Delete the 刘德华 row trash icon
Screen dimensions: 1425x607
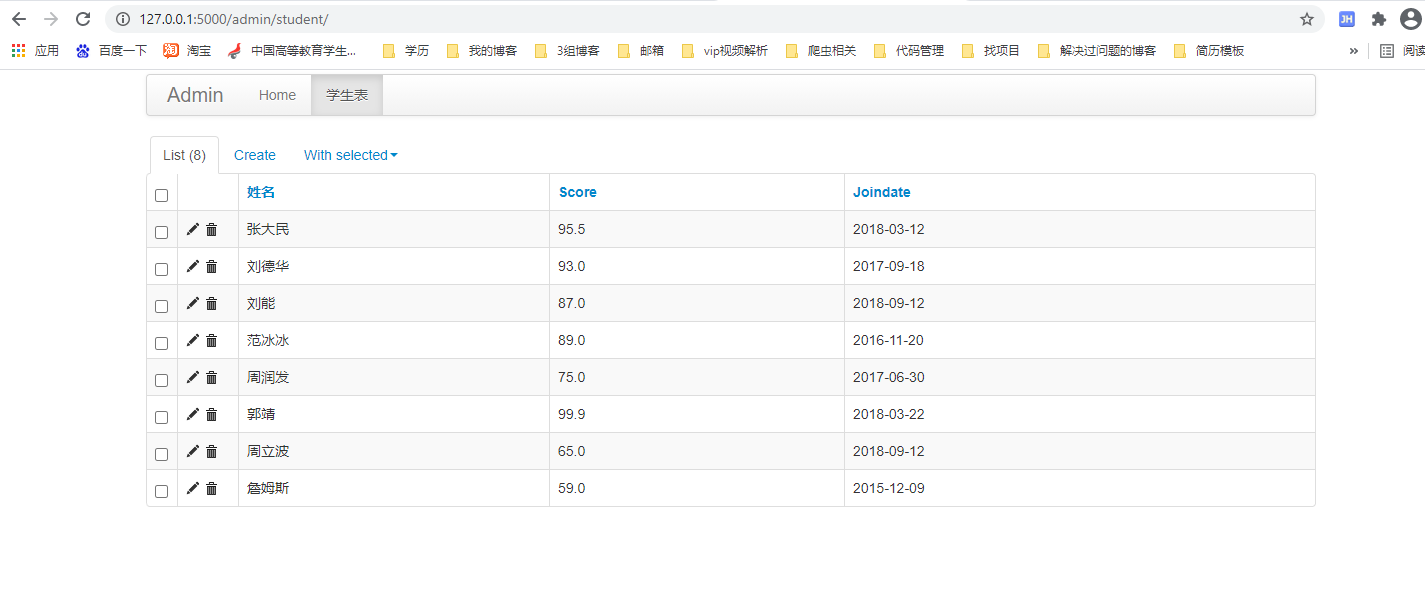click(211, 266)
